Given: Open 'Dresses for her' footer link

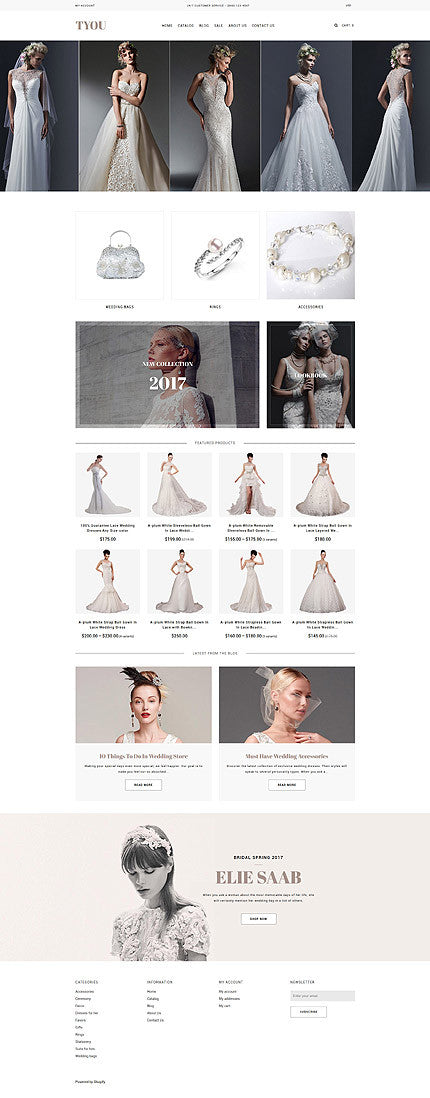Looking at the screenshot, I should 87,1013.
